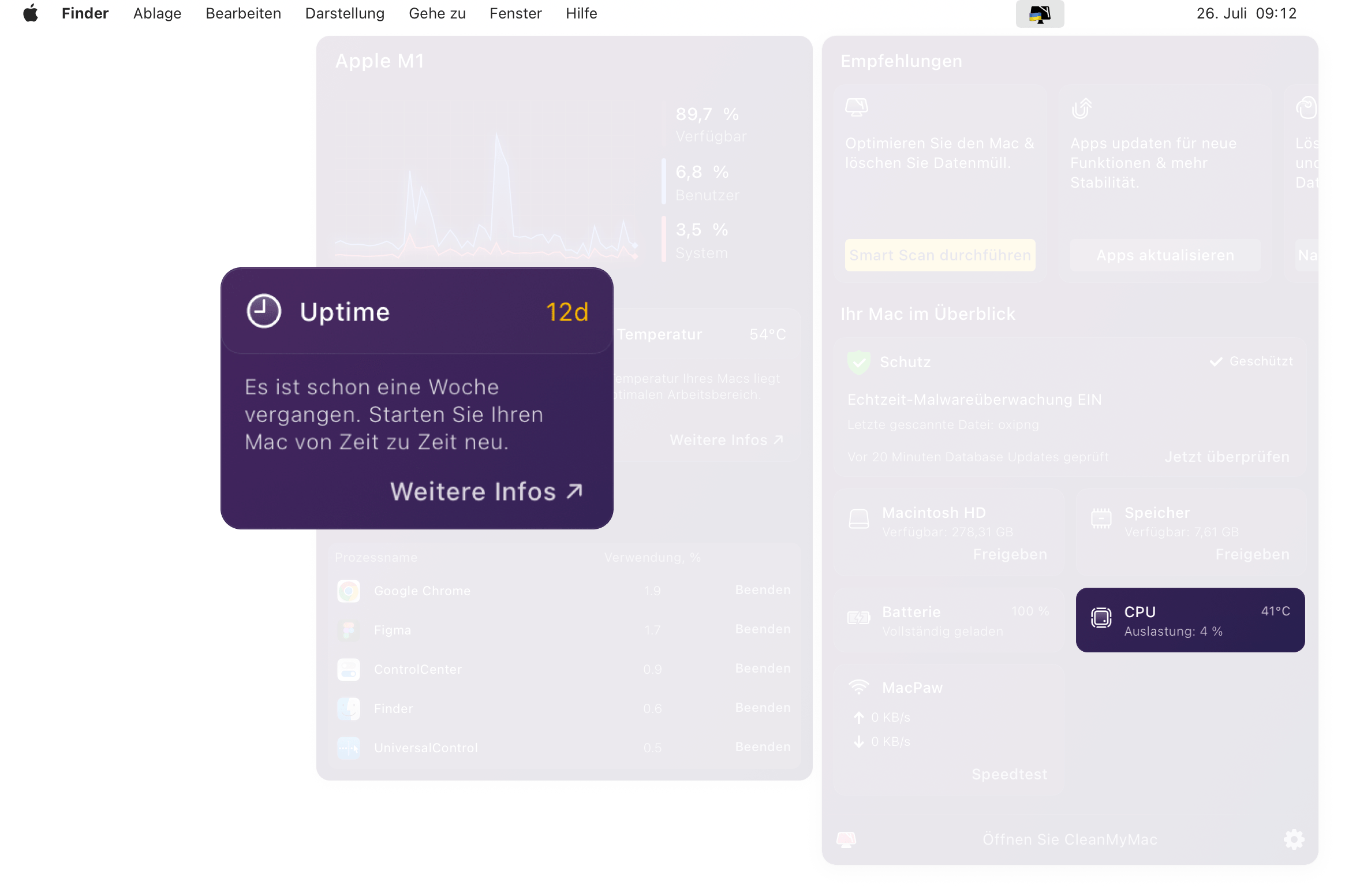
Task: Click the download speed arrow icon
Action: click(x=859, y=741)
